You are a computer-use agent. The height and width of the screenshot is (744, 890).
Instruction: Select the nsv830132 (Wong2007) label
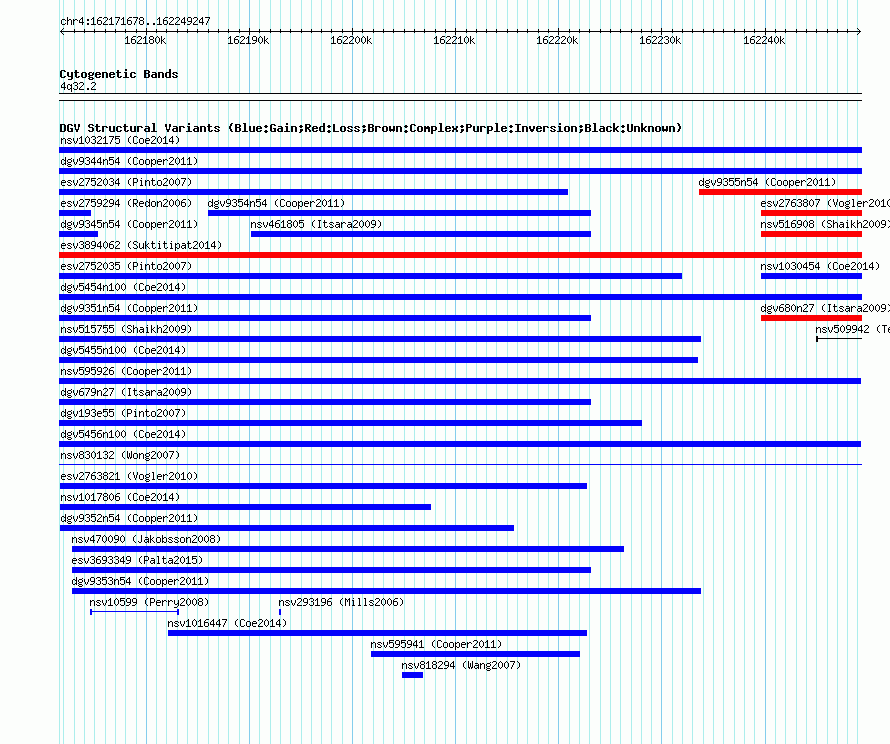120,455
